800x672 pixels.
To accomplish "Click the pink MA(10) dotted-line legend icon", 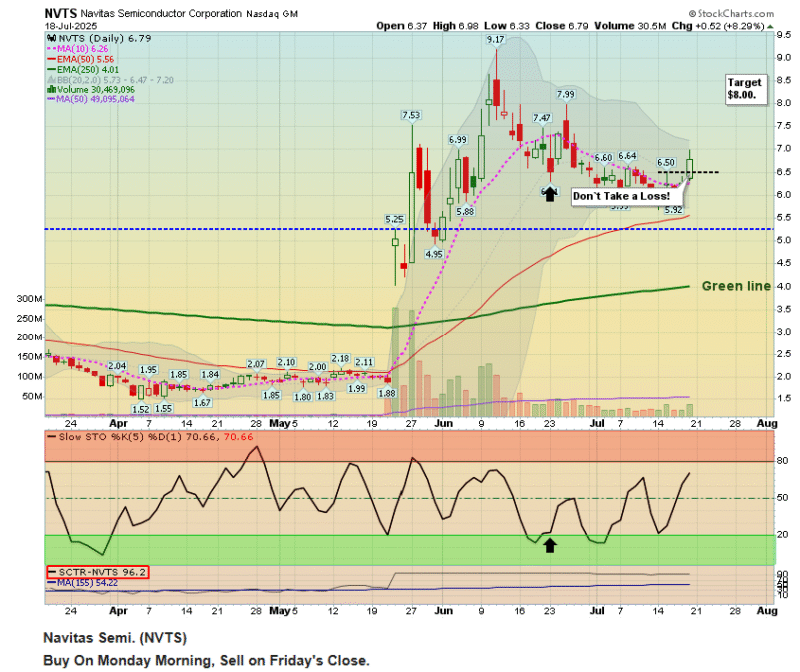I will [x=52, y=48].
